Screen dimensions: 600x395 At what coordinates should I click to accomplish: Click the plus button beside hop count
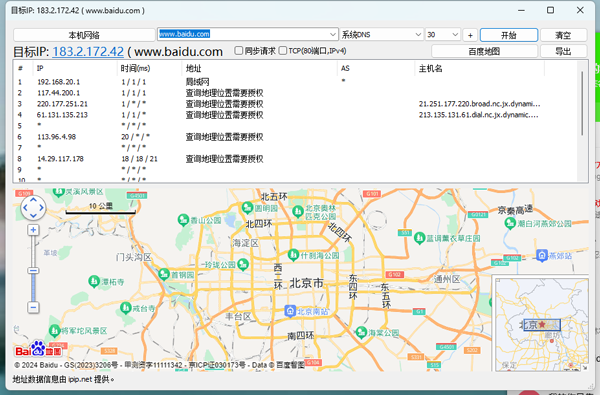(470, 35)
